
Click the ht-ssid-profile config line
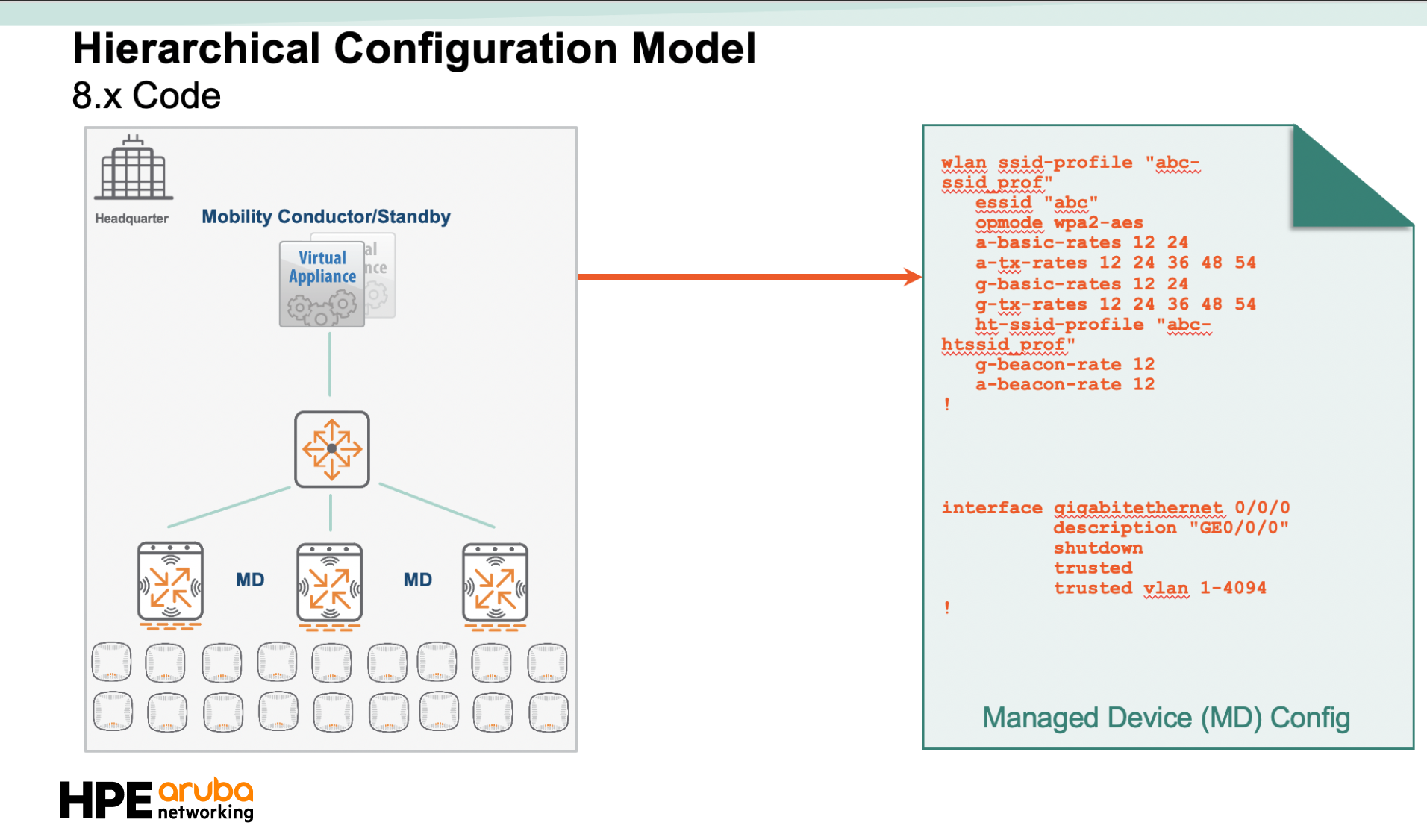1076,334
